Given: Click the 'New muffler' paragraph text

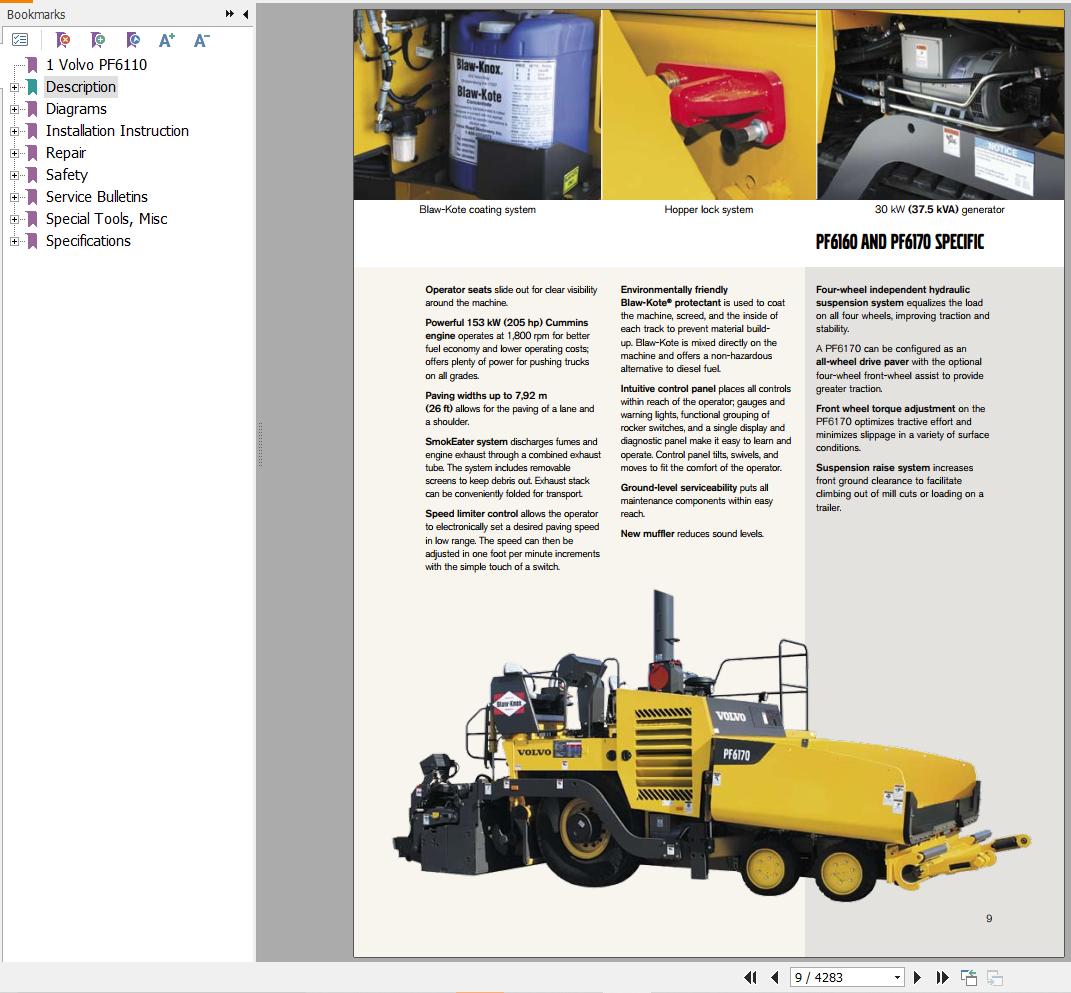Looking at the screenshot, I should click(692, 533).
